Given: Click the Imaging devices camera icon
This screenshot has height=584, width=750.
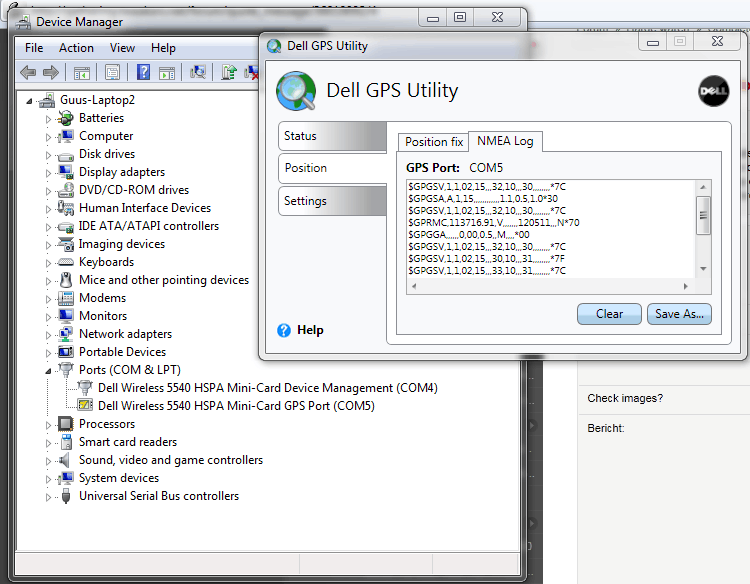Looking at the screenshot, I should pos(66,244).
